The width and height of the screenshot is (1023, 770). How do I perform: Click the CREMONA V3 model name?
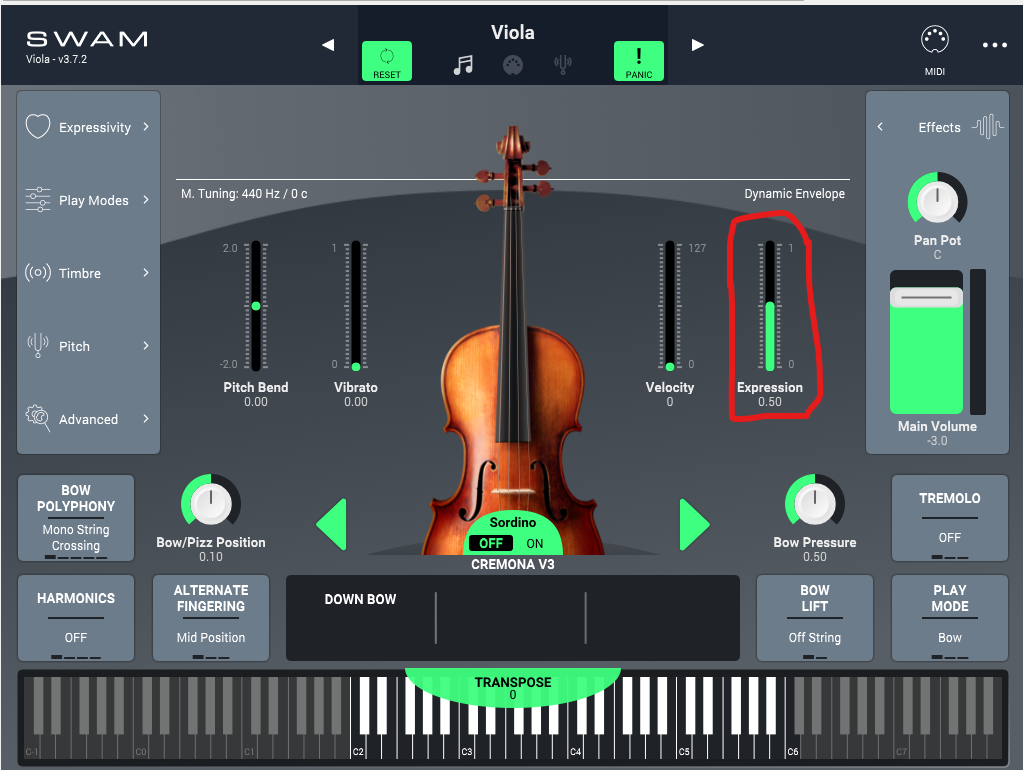[513, 564]
